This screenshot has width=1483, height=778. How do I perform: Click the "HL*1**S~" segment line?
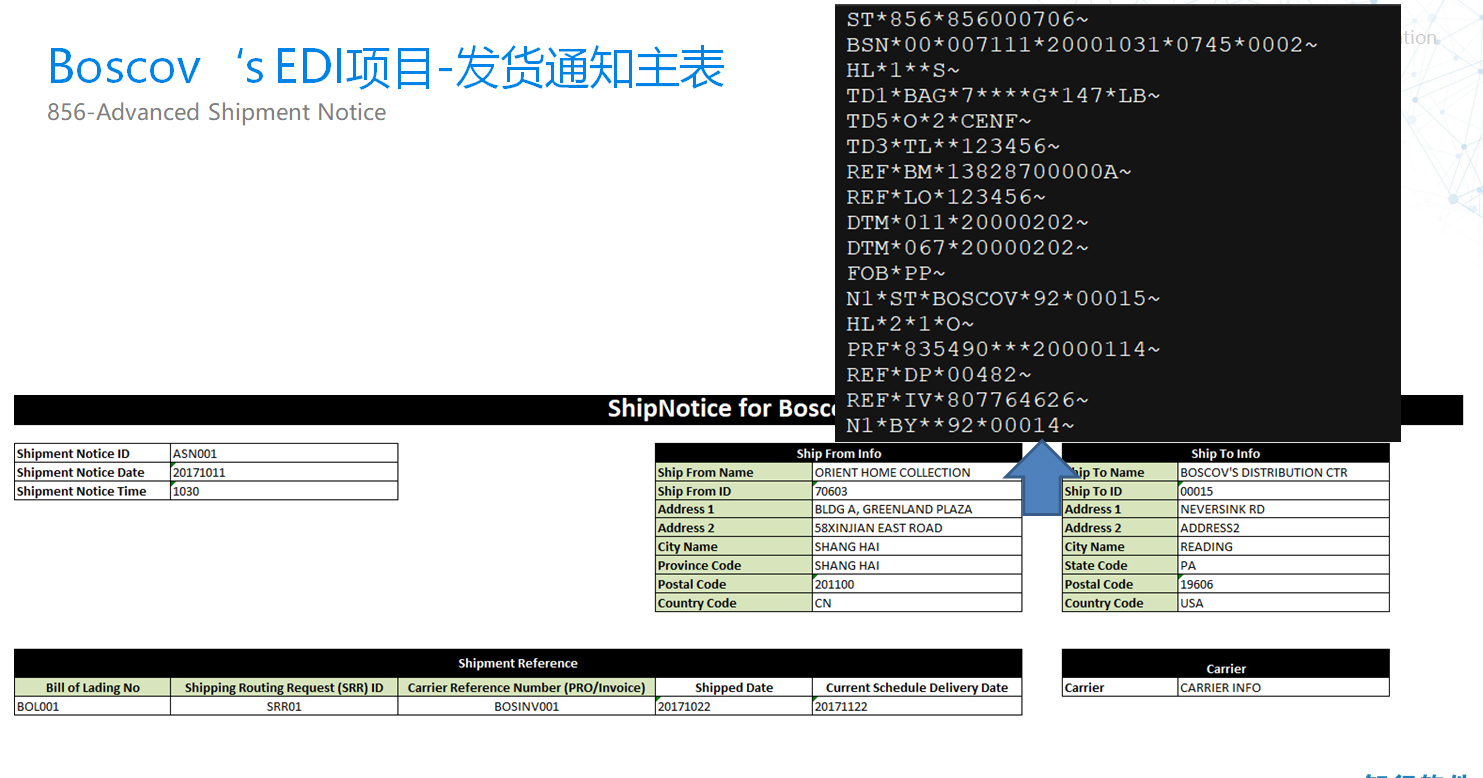tap(903, 70)
